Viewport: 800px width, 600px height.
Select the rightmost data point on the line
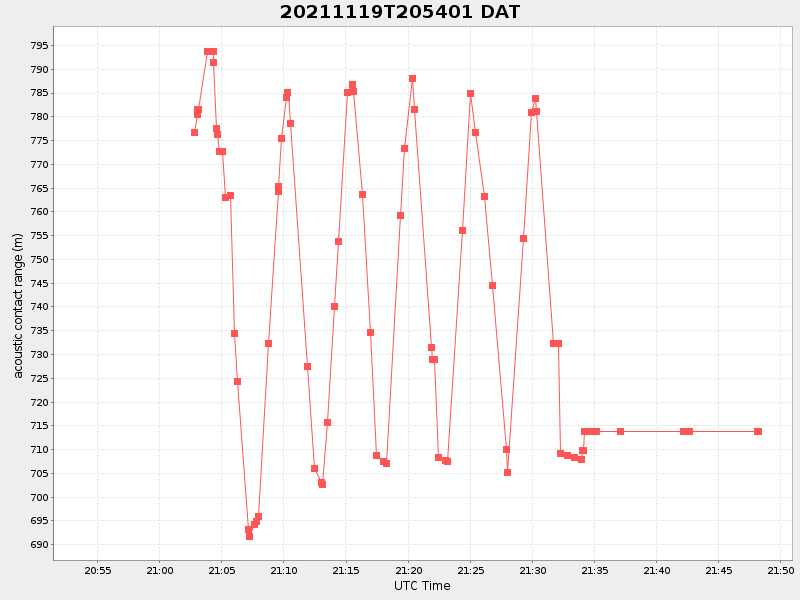coord(758,431)
